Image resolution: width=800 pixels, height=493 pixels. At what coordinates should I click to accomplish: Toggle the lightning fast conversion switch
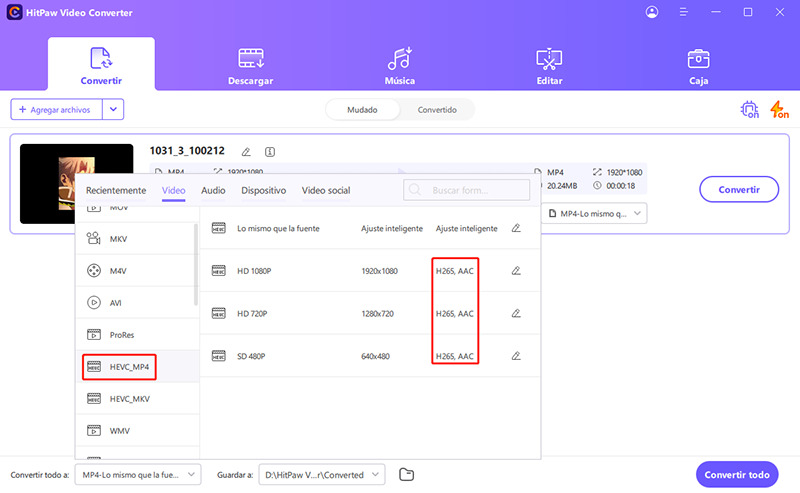click(778, 110)
